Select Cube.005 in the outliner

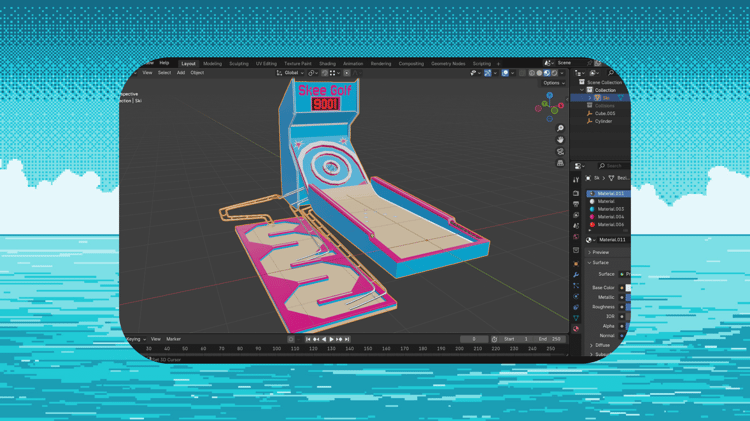(x=604, y=113)
